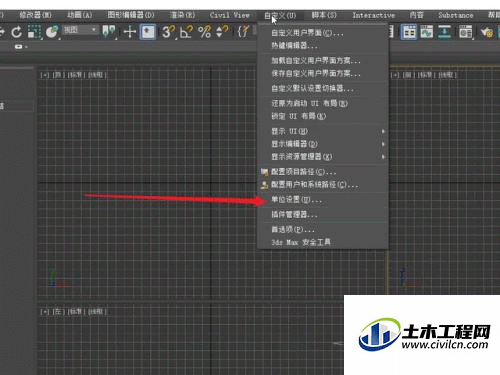Toggle the 3D Snaps icon

168,32
